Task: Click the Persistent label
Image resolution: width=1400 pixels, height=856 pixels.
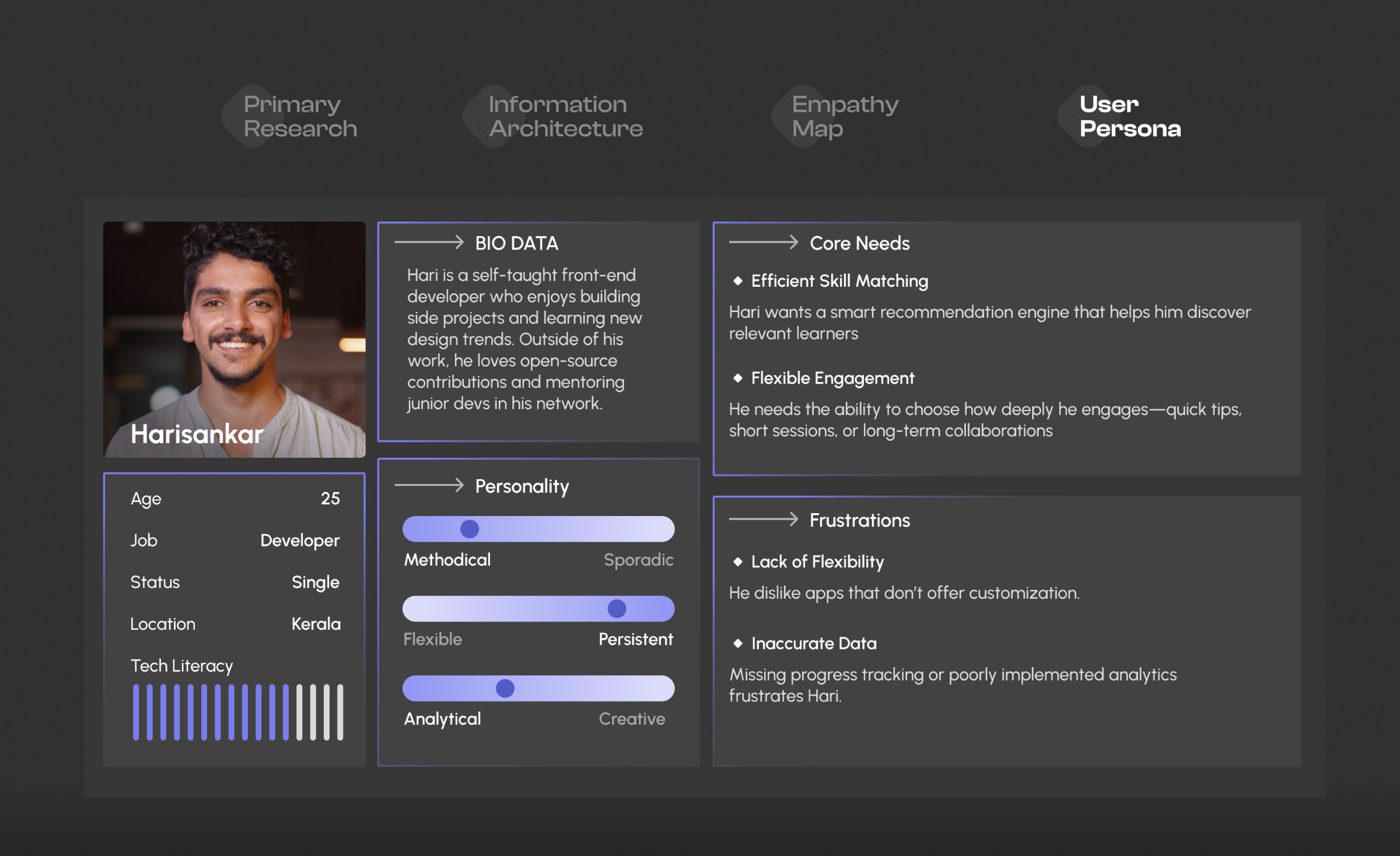Action: [636, 639]
